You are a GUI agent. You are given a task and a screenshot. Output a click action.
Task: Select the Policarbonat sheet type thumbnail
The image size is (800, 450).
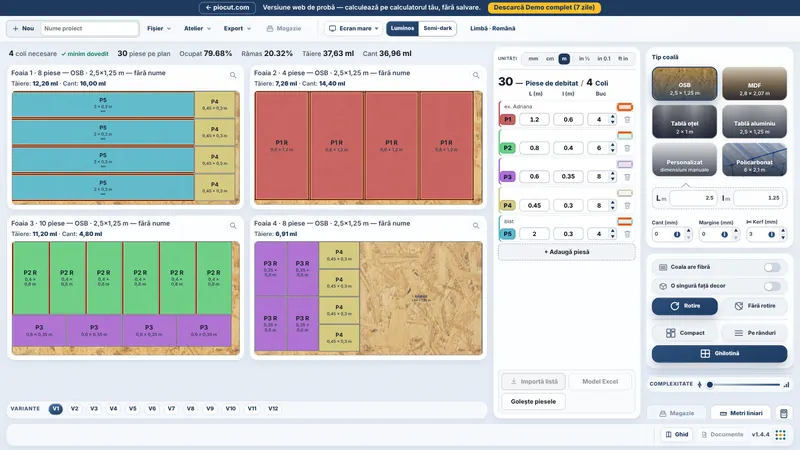[x=754, y=160]
